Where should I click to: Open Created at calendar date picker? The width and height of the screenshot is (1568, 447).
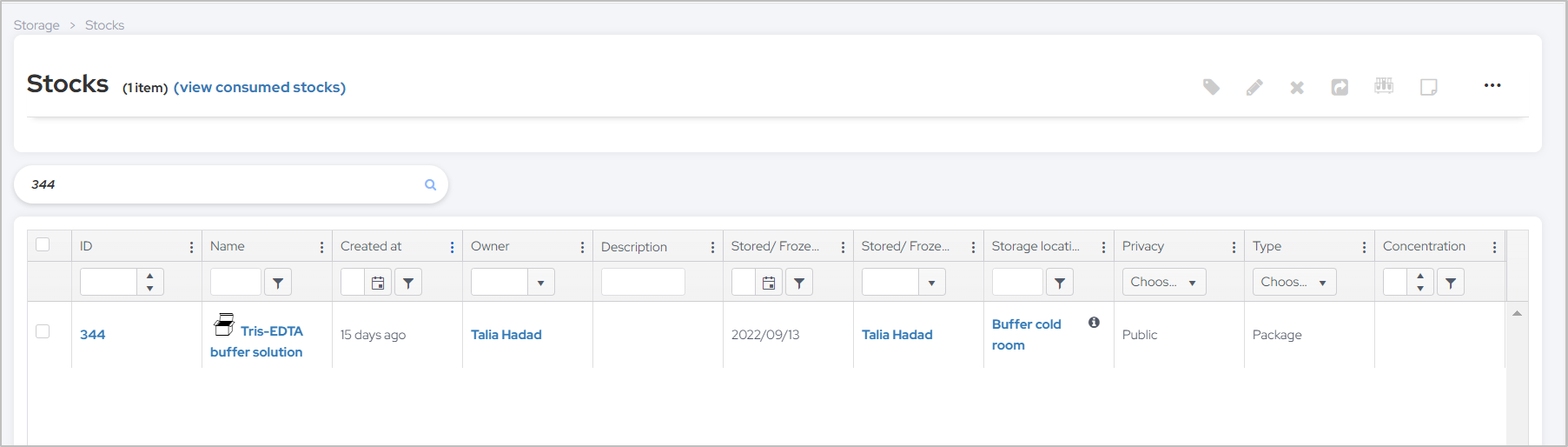click(378, 283)
